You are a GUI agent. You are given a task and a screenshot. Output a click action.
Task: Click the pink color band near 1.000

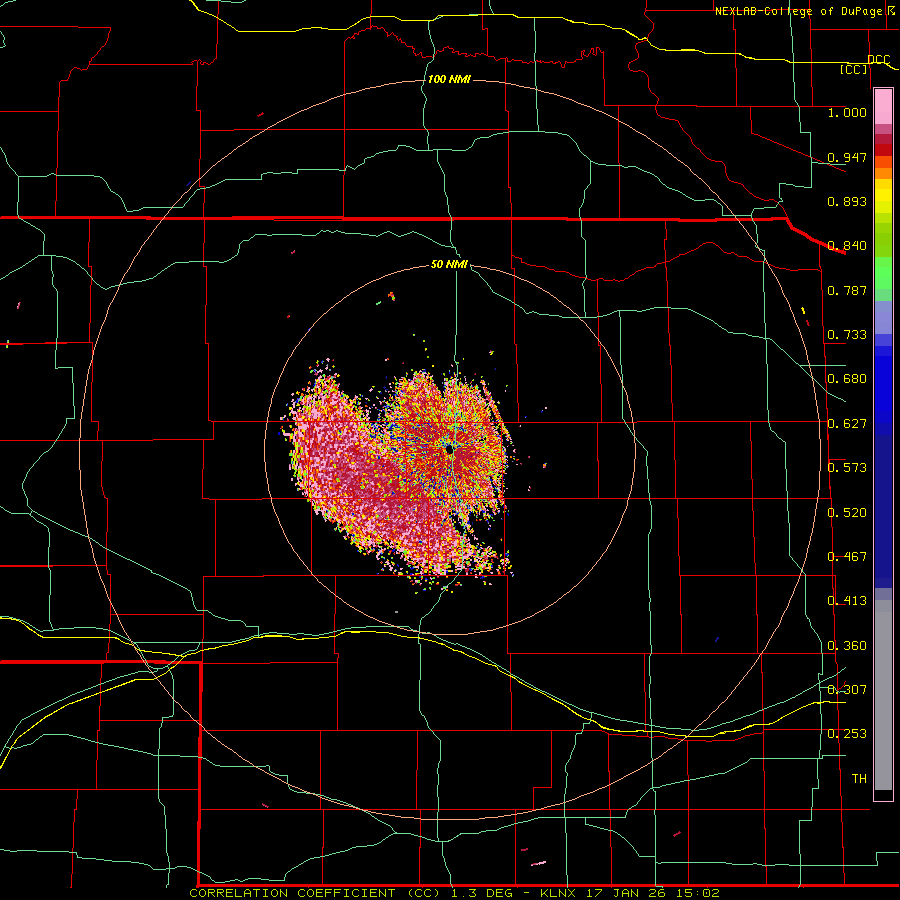883,107
